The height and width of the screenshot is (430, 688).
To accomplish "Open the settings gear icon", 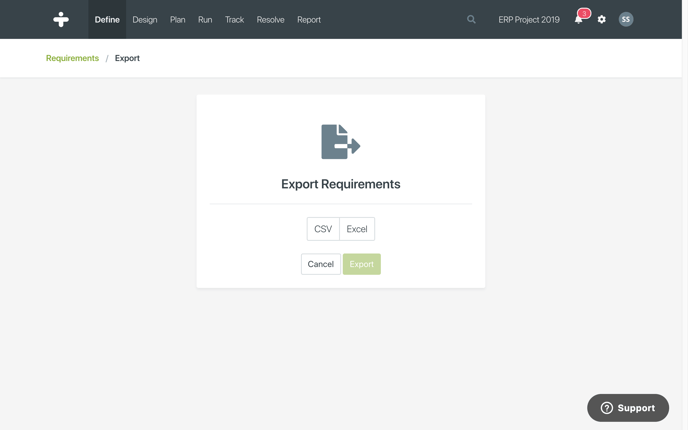I will coord(602,19).
